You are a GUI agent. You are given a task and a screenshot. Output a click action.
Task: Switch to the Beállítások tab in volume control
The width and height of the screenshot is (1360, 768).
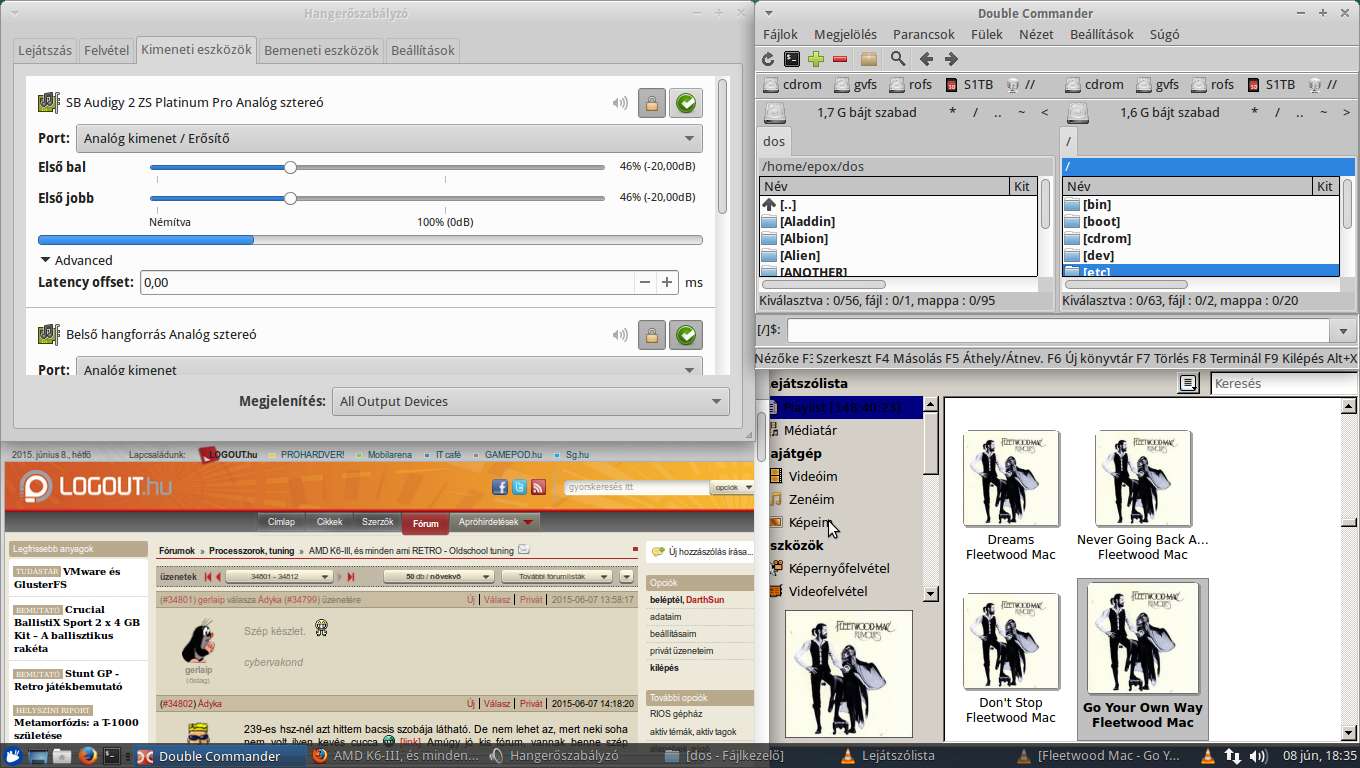(x=422, y=50)
